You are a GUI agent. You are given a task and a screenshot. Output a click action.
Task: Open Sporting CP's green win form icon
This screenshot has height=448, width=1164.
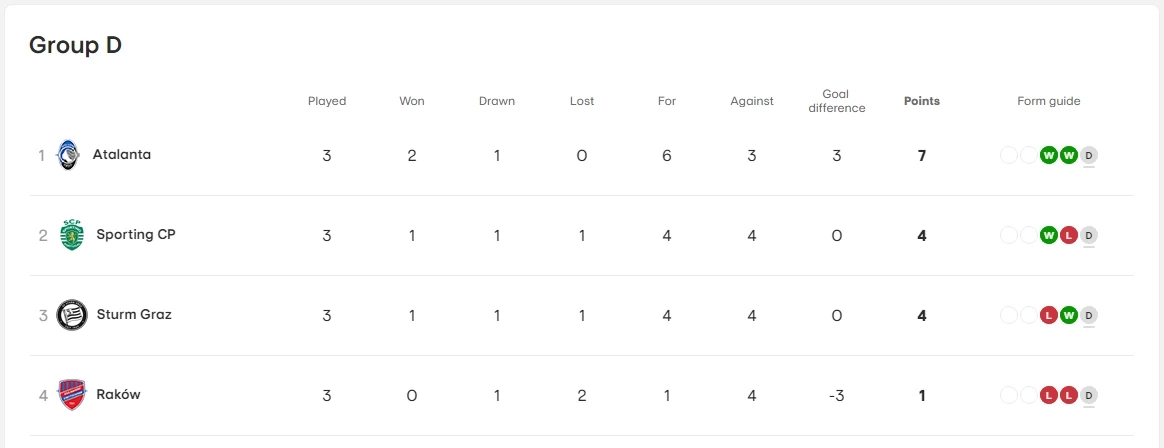pos(1049,235)
